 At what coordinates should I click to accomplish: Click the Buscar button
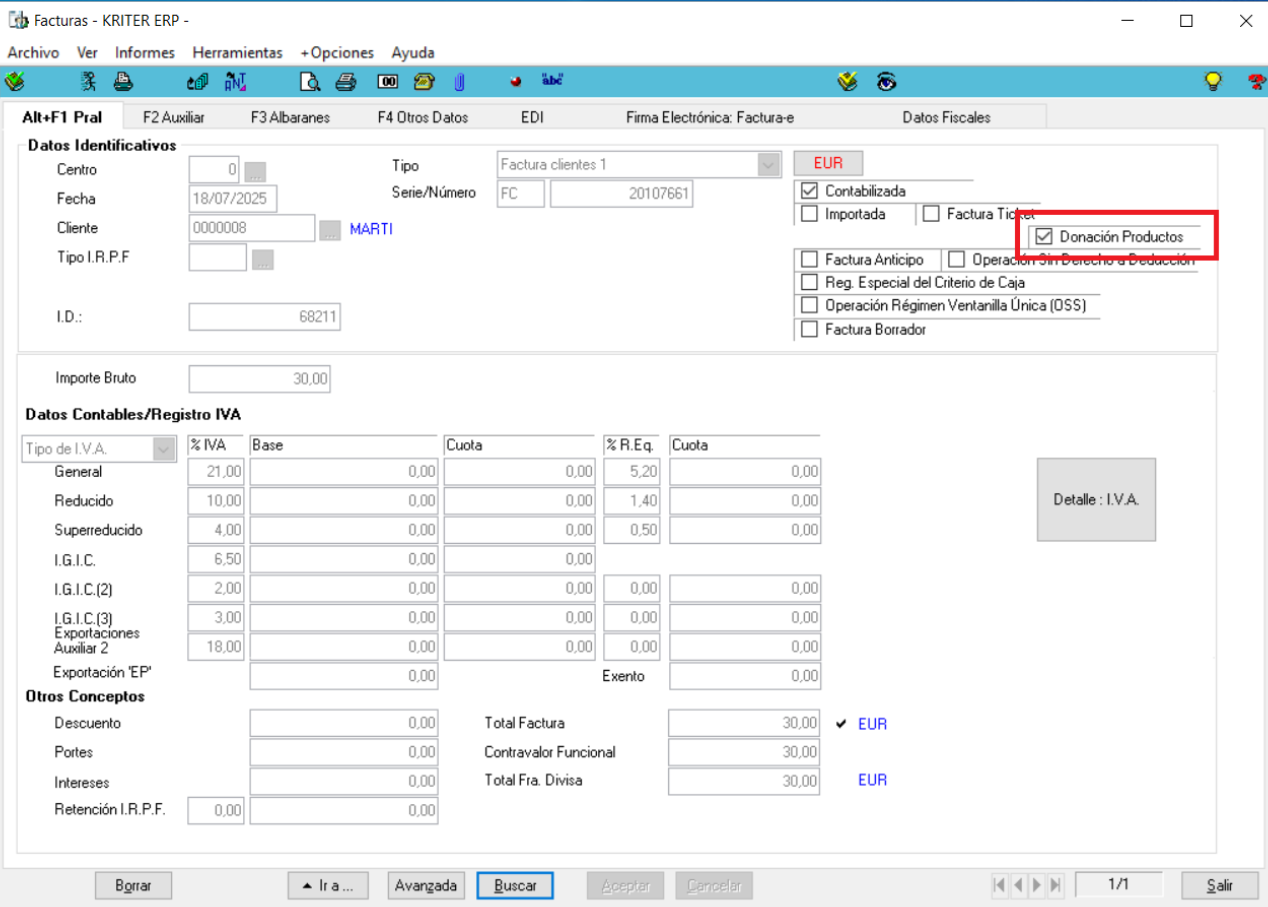(515, 886)
